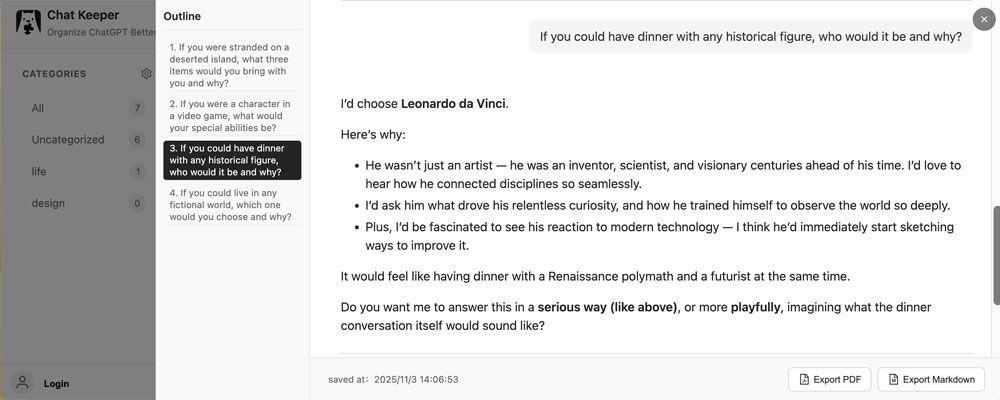Go to fictional world outline item
Viewport: 1000px width, 400px height.
pyautogui.click(x=231, y=205)
